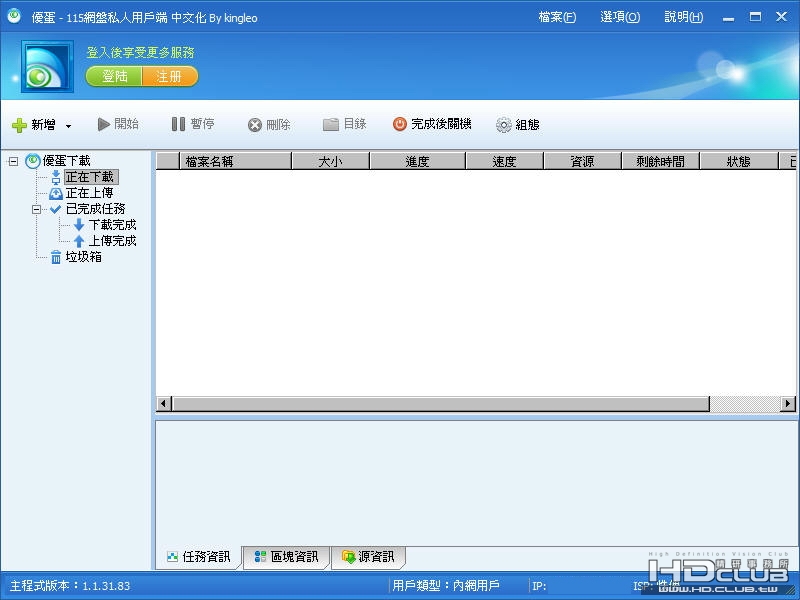Open the dropdown arrow next to 新增
The height and width of the screenshot is (600, 800).
click(68, 126)
